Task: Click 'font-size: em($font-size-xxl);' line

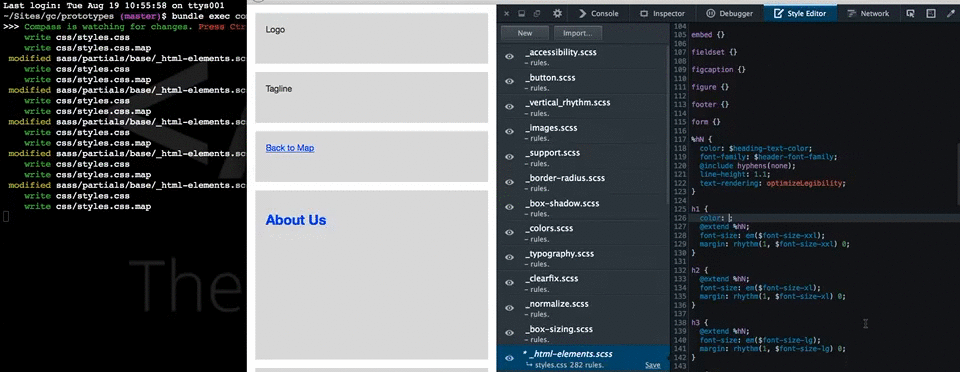Action: (x=762, y=235)
